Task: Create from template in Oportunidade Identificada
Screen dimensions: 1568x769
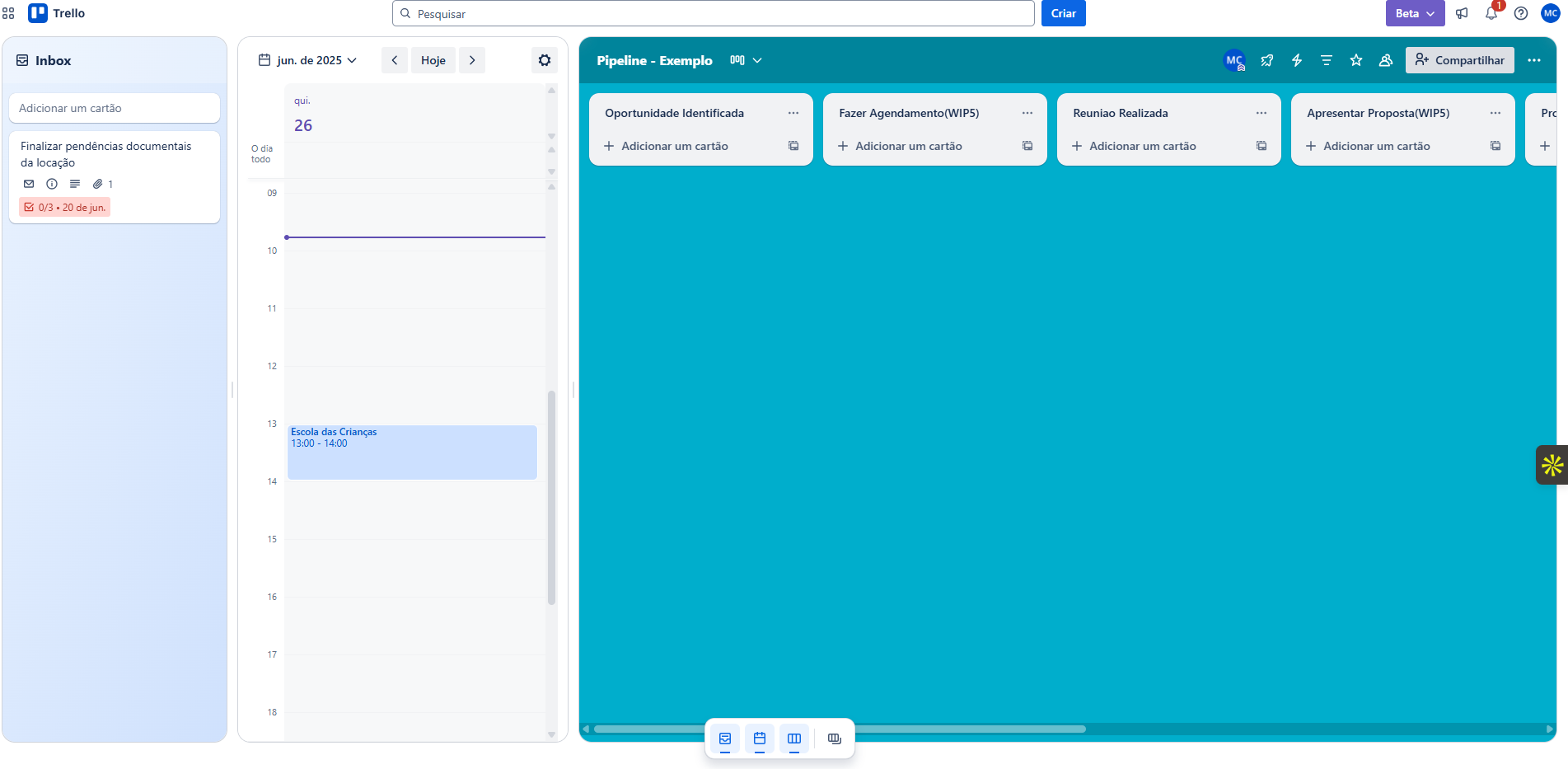Action: 793,146
